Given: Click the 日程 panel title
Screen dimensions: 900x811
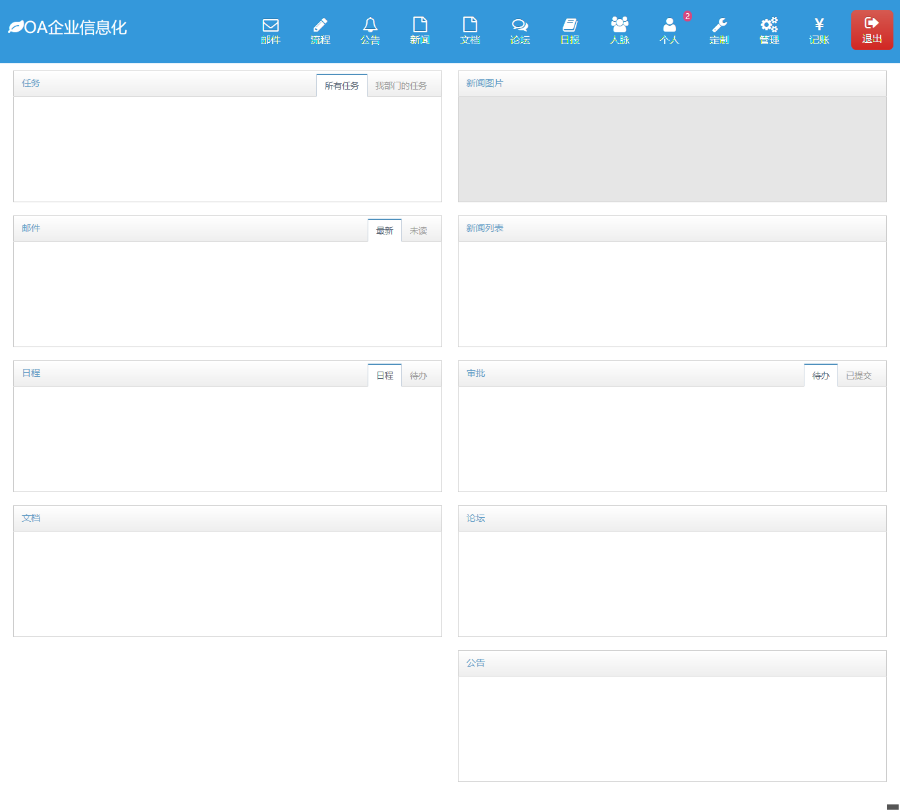Looking at the screenshot, I should (31, 373).
